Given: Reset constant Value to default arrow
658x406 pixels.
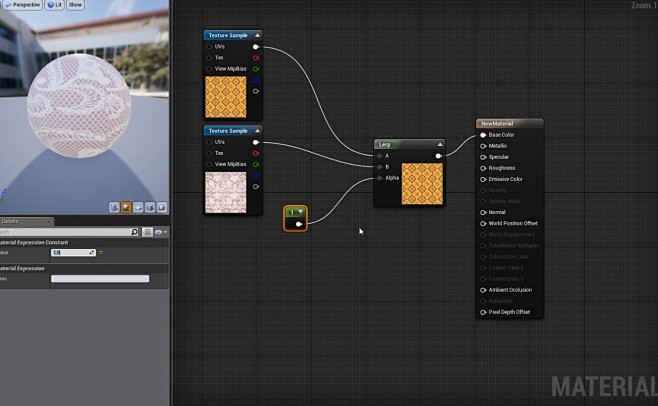Looking at the screenshot, I should [101, 252].
